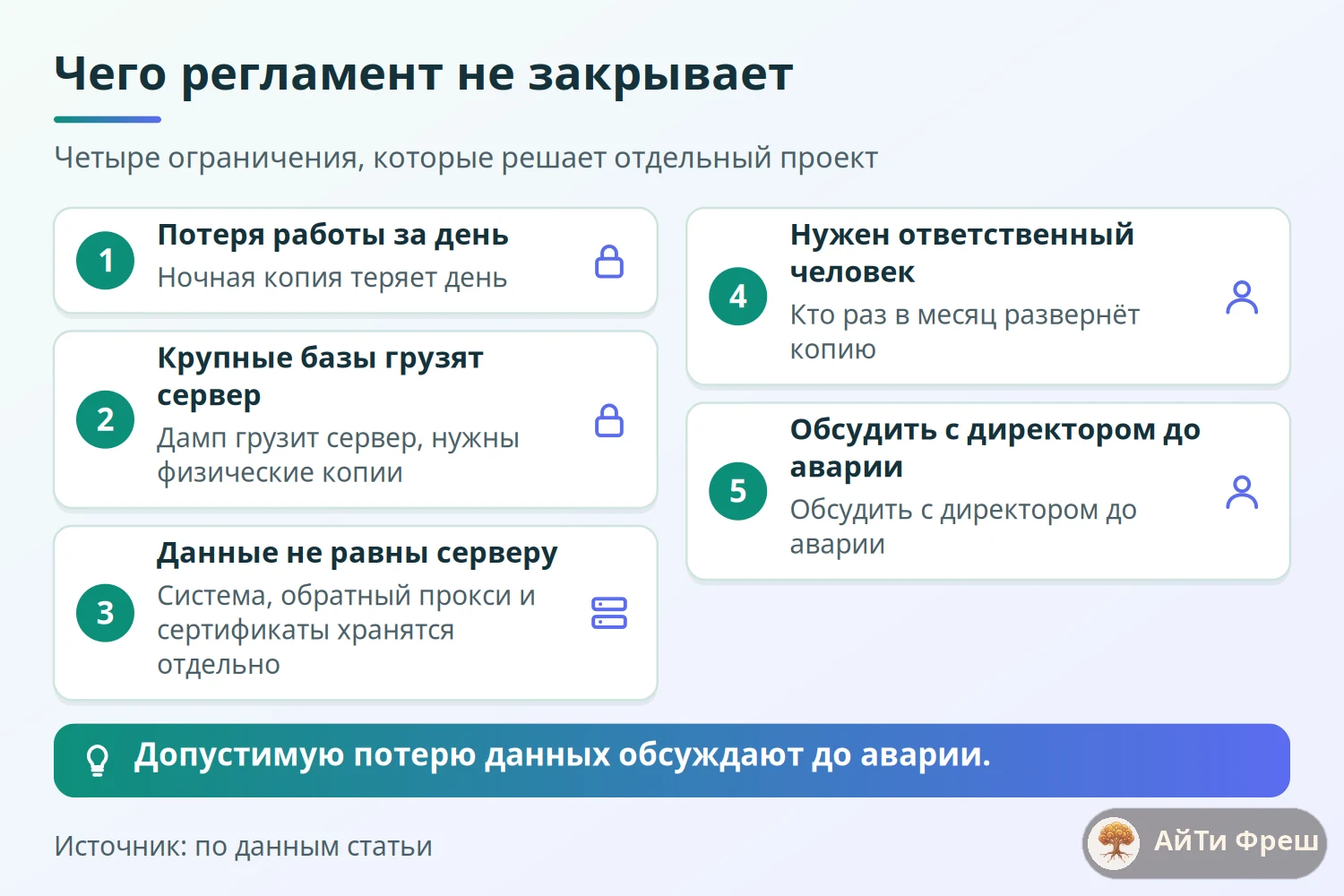
Task: Click the lock icon in "Потеря работы за день" card
Action: pyautogui.click(x=609, y=261)
